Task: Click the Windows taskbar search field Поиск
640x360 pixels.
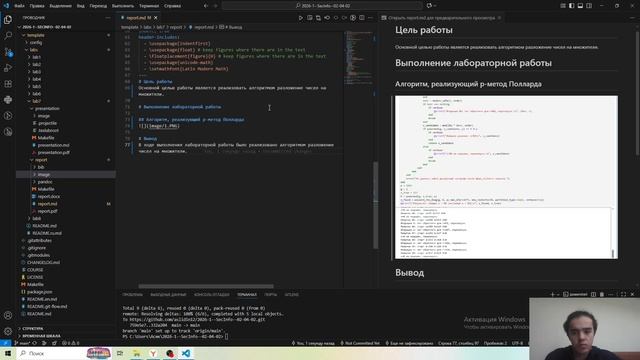Action: tap(51, 353)
